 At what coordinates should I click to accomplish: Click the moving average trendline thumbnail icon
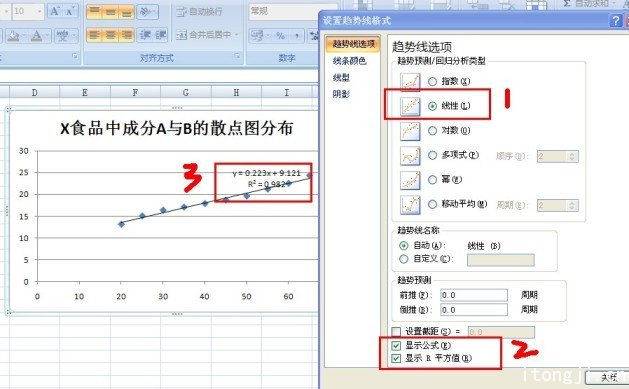click(x=410, y=205)
